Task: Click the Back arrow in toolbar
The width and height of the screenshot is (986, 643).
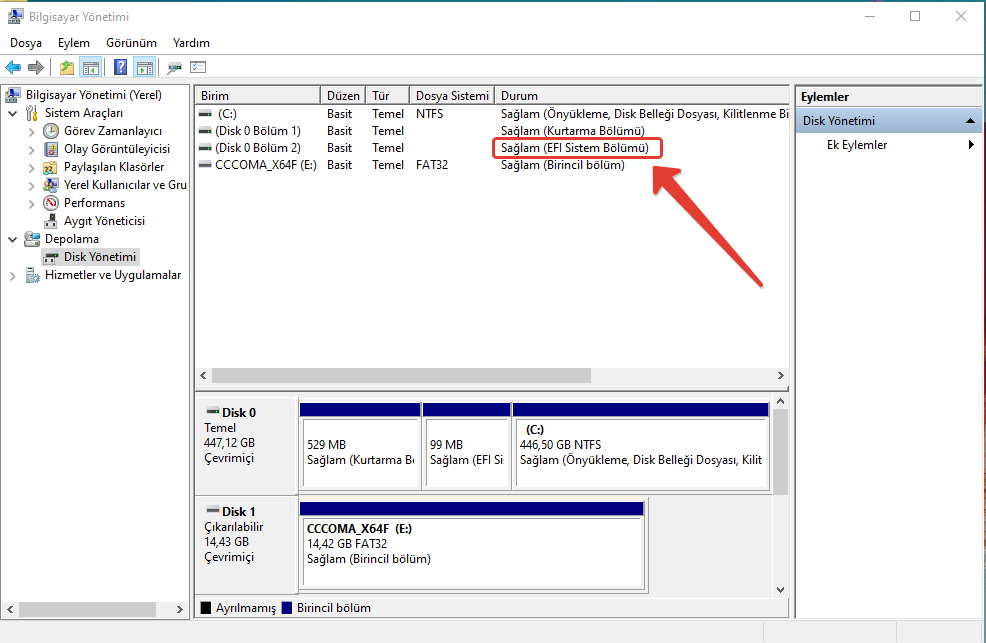Action: [x=13, y=68]
